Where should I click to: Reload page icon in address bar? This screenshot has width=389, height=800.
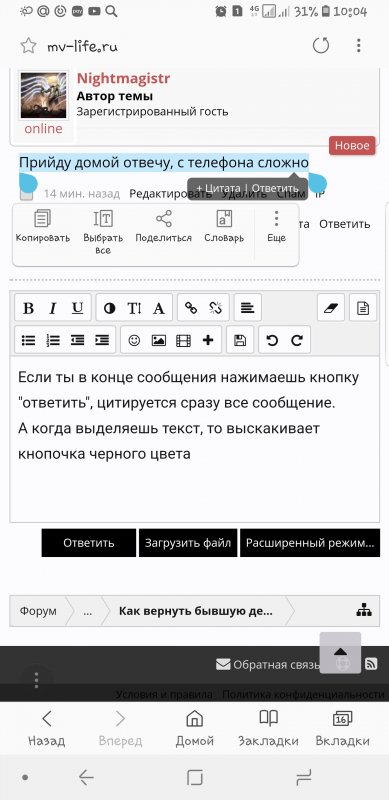[321, 46]
